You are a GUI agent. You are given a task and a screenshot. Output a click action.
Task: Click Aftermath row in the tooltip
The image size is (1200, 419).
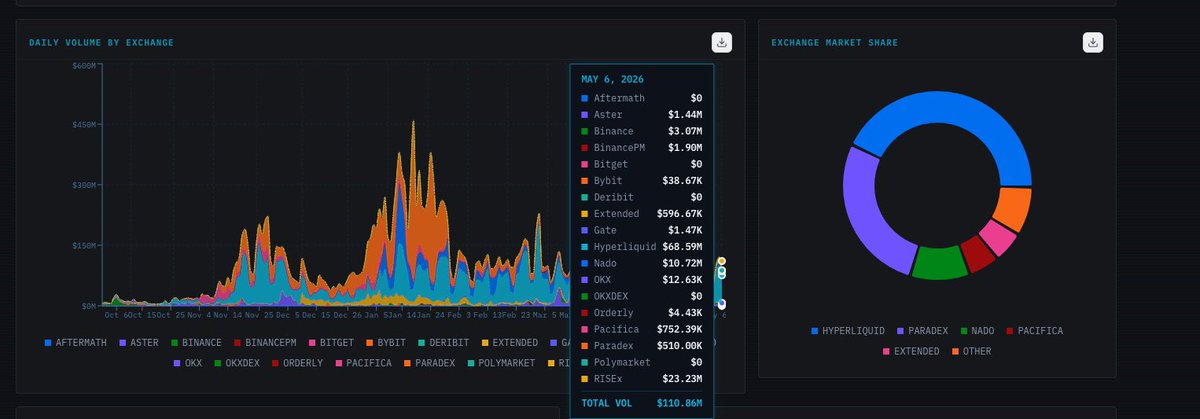point(641,98)
